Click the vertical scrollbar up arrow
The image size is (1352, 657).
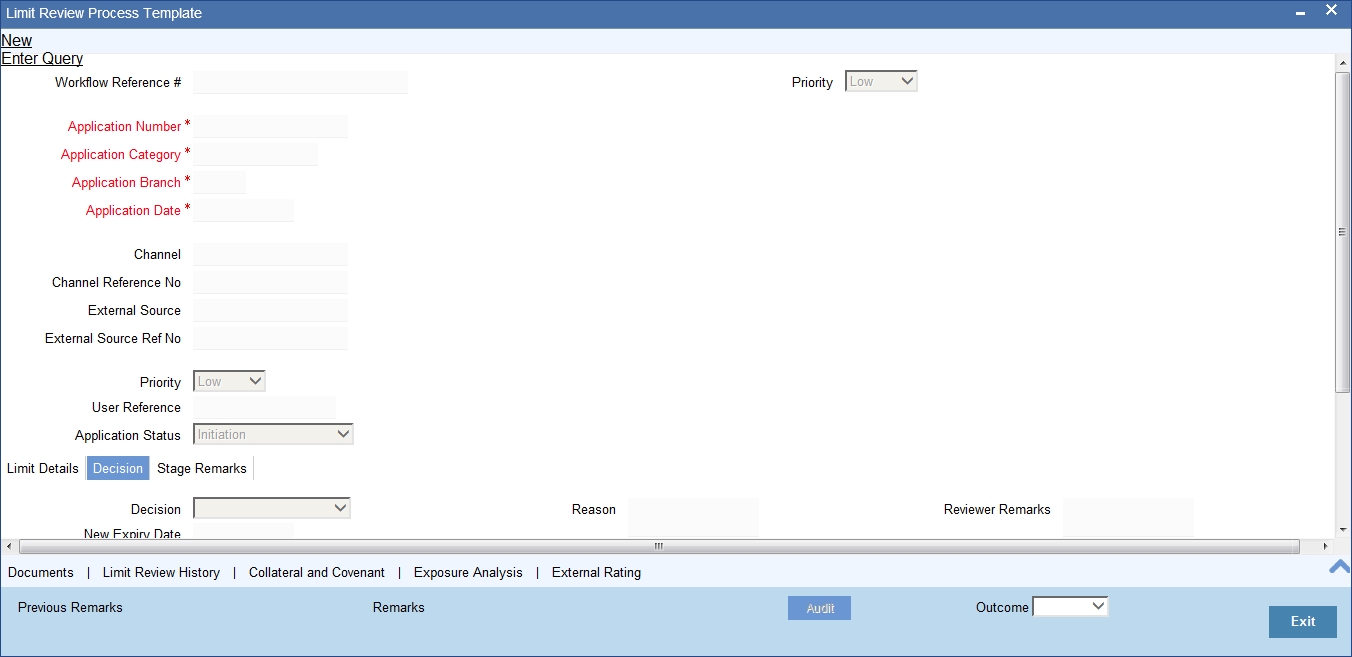click(x=1342, y=62)
